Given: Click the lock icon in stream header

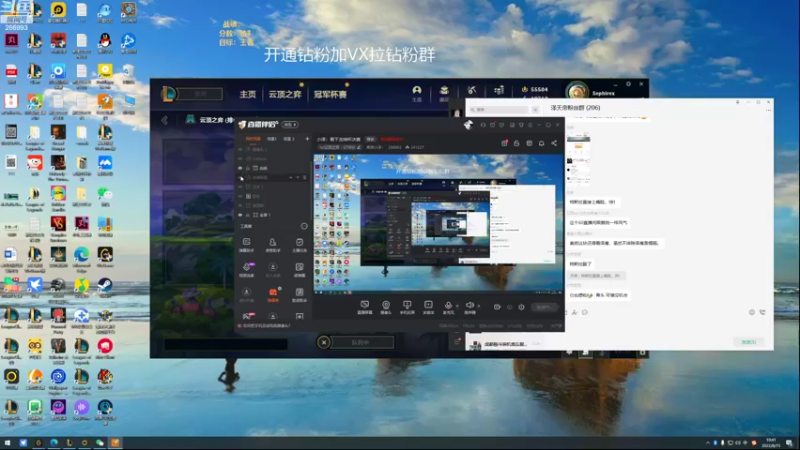Looking at the screenshot, I should coord(516,143).
